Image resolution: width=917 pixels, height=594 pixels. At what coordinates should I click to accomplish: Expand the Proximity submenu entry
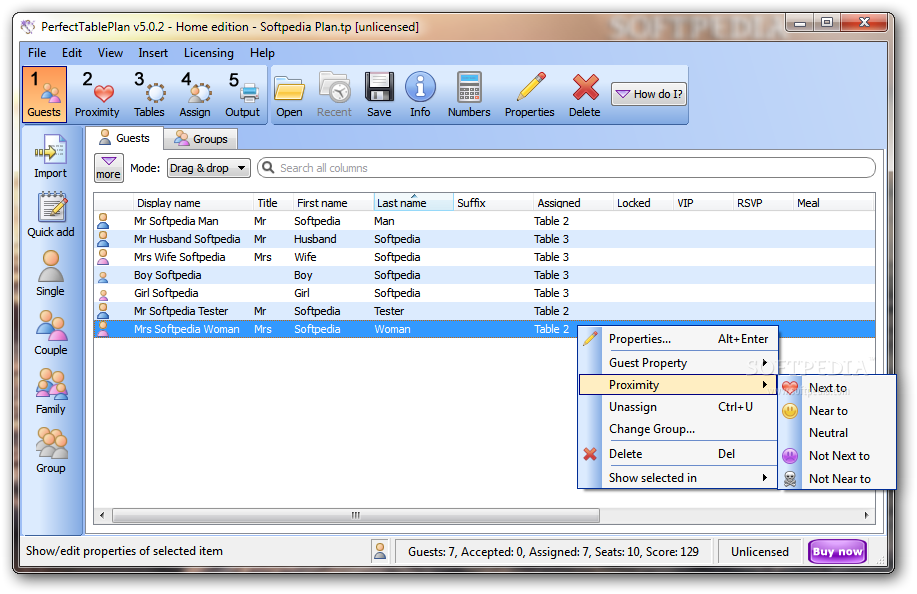click(x=678, y=385)
